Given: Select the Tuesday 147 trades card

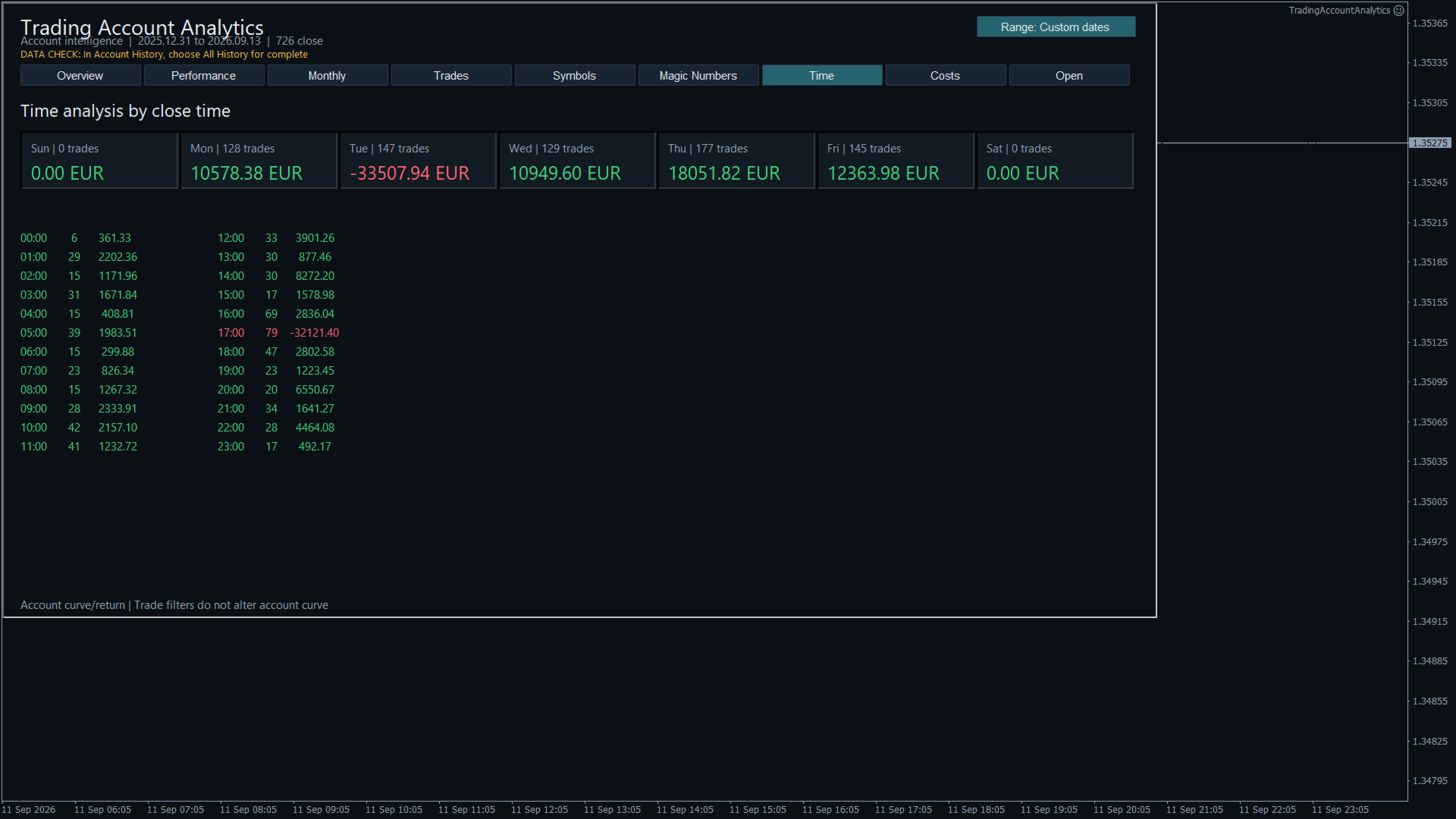Looking at the screenshot, I should pyautogui.click(x=419, y=161).
